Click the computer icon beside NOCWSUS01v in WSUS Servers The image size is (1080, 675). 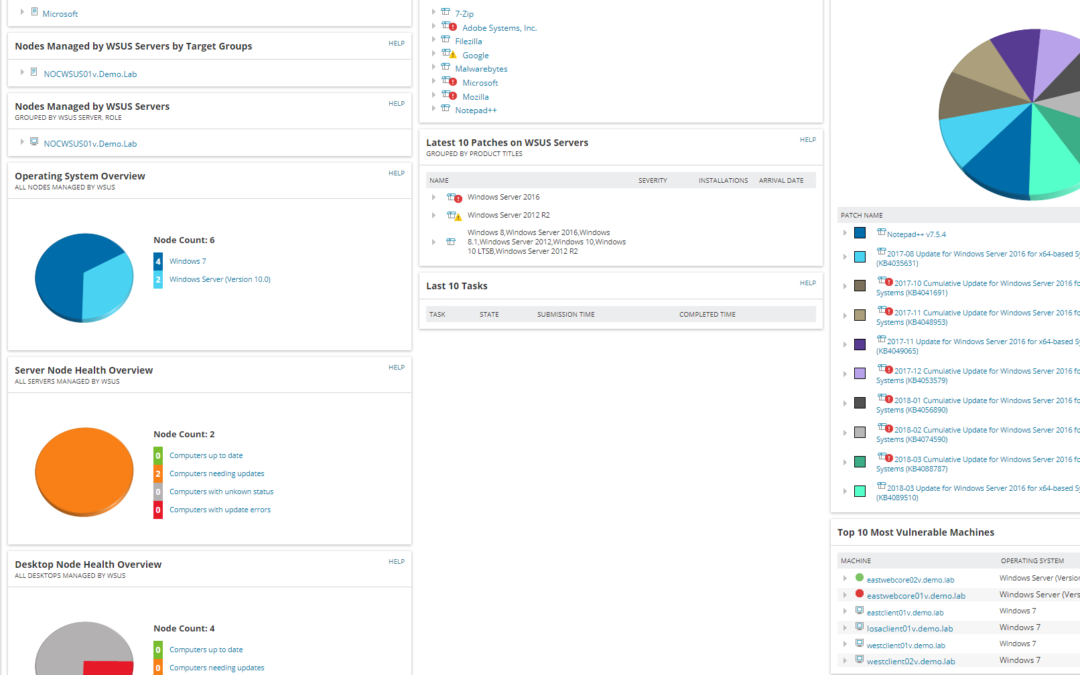pos(34,142)
